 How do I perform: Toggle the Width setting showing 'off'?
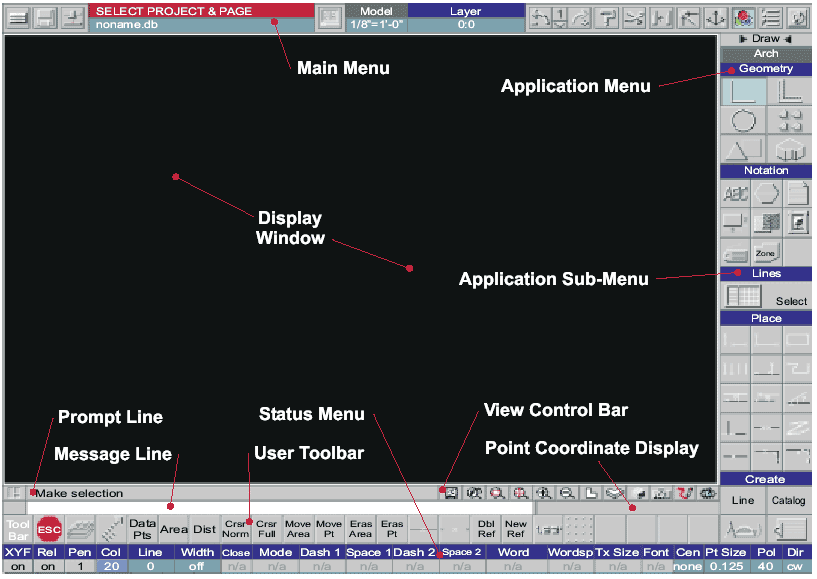[197, 566]
